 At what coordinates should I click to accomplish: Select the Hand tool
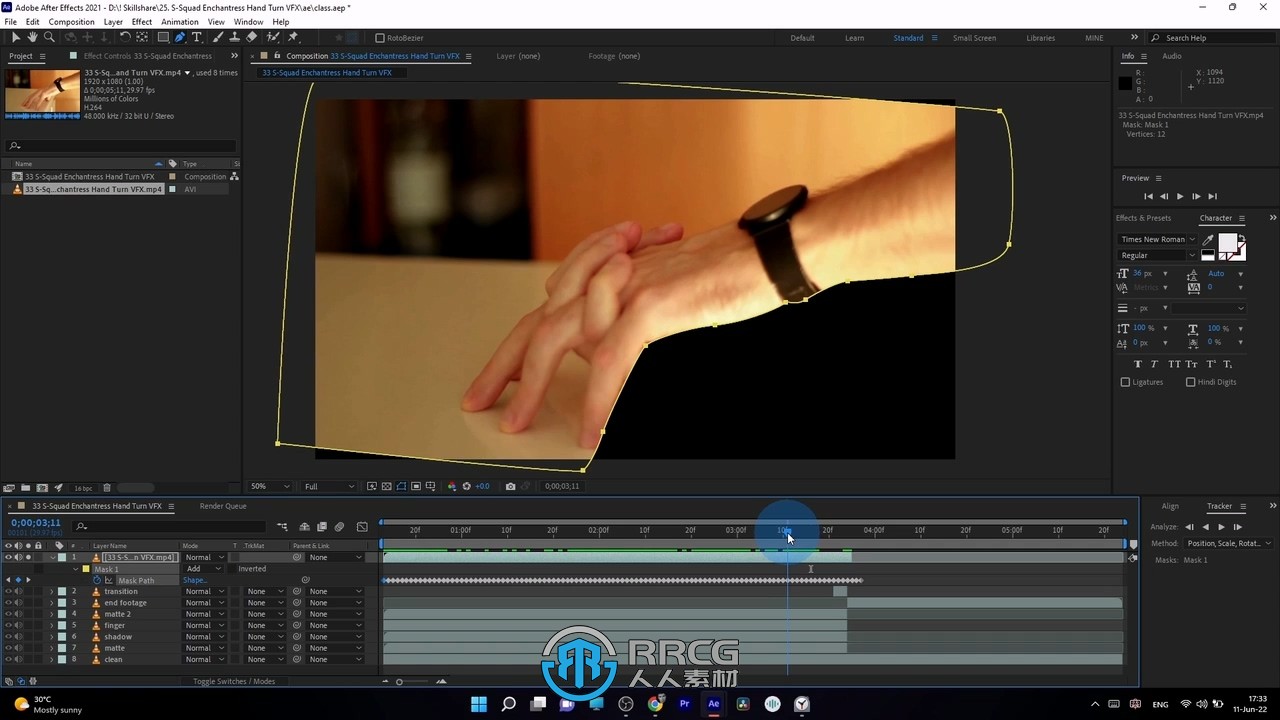point(32,37)
